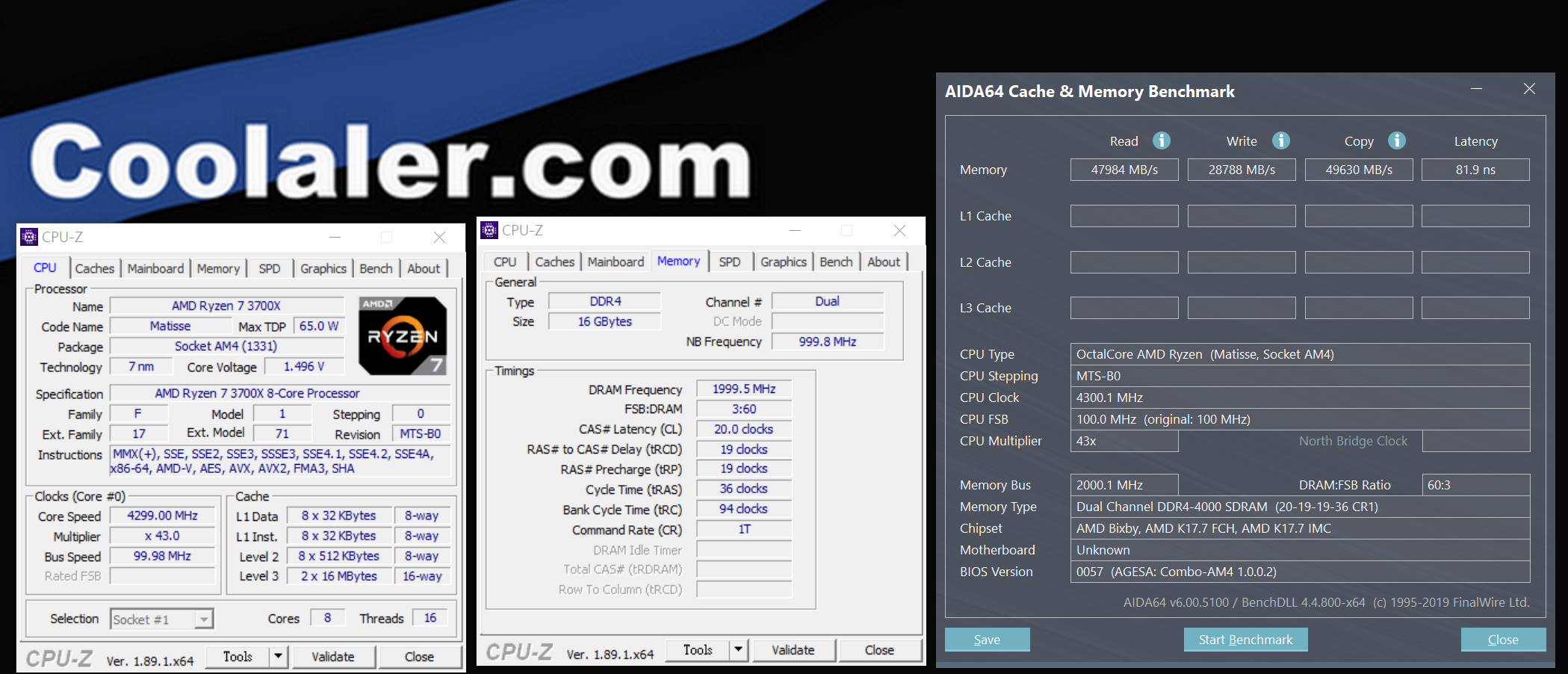Open Graphics tab in left CPU-Z window

pos(323,268)
